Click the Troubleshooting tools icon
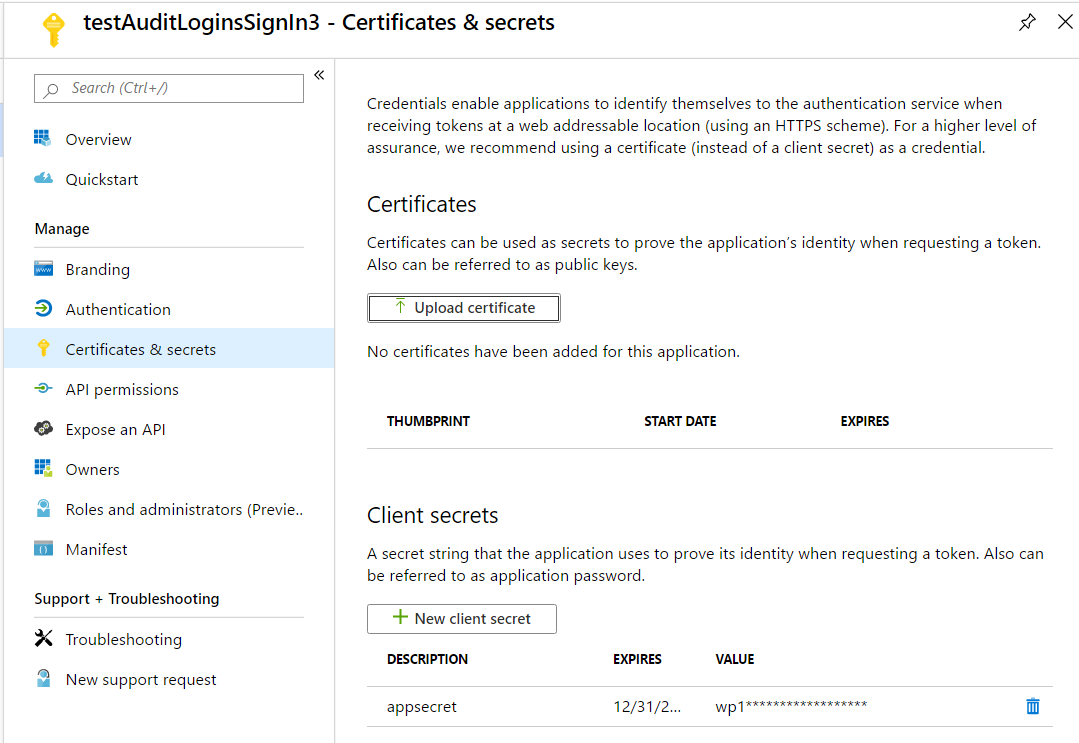 tap(43, 638)
